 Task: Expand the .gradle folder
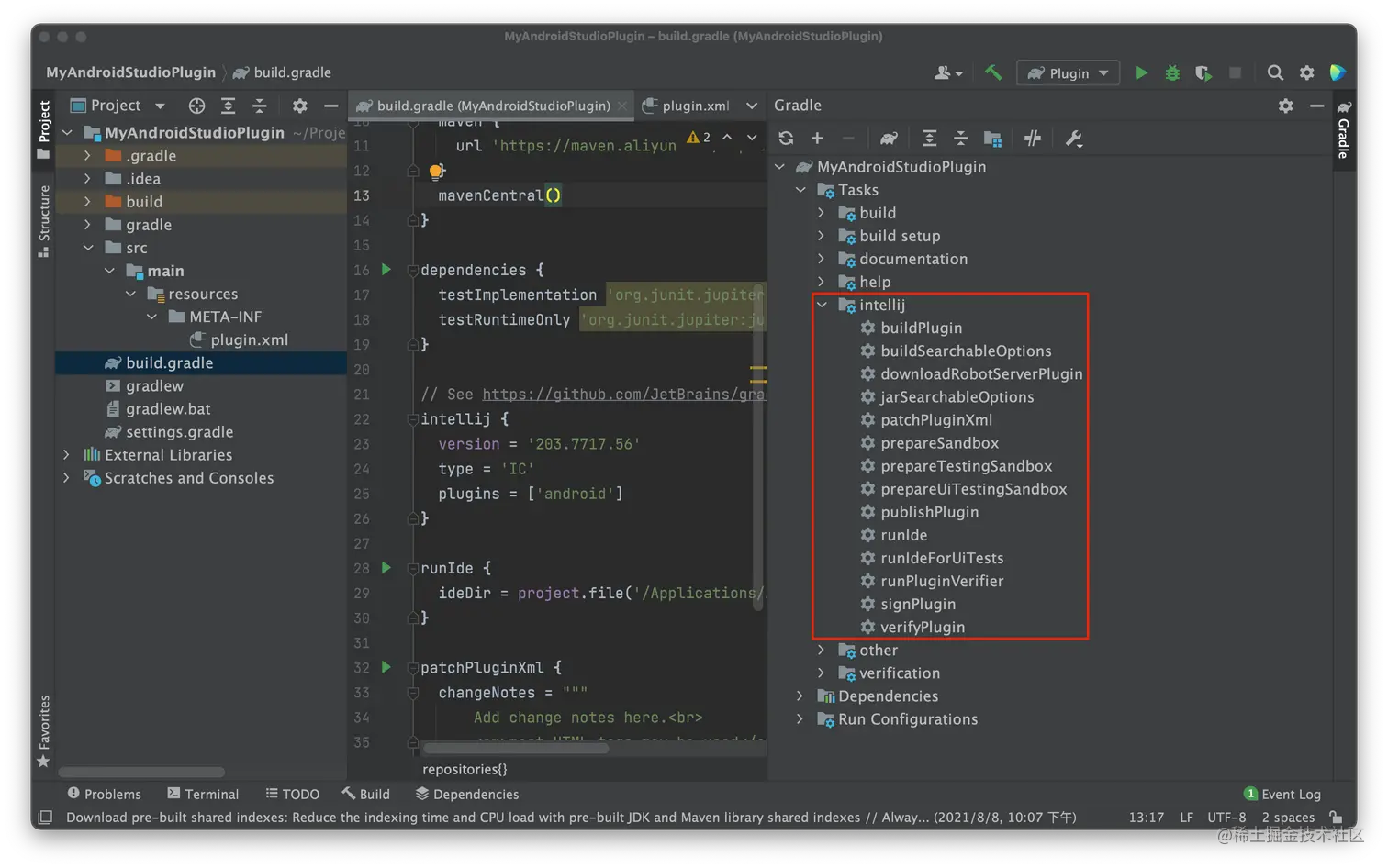coord(87,156)
